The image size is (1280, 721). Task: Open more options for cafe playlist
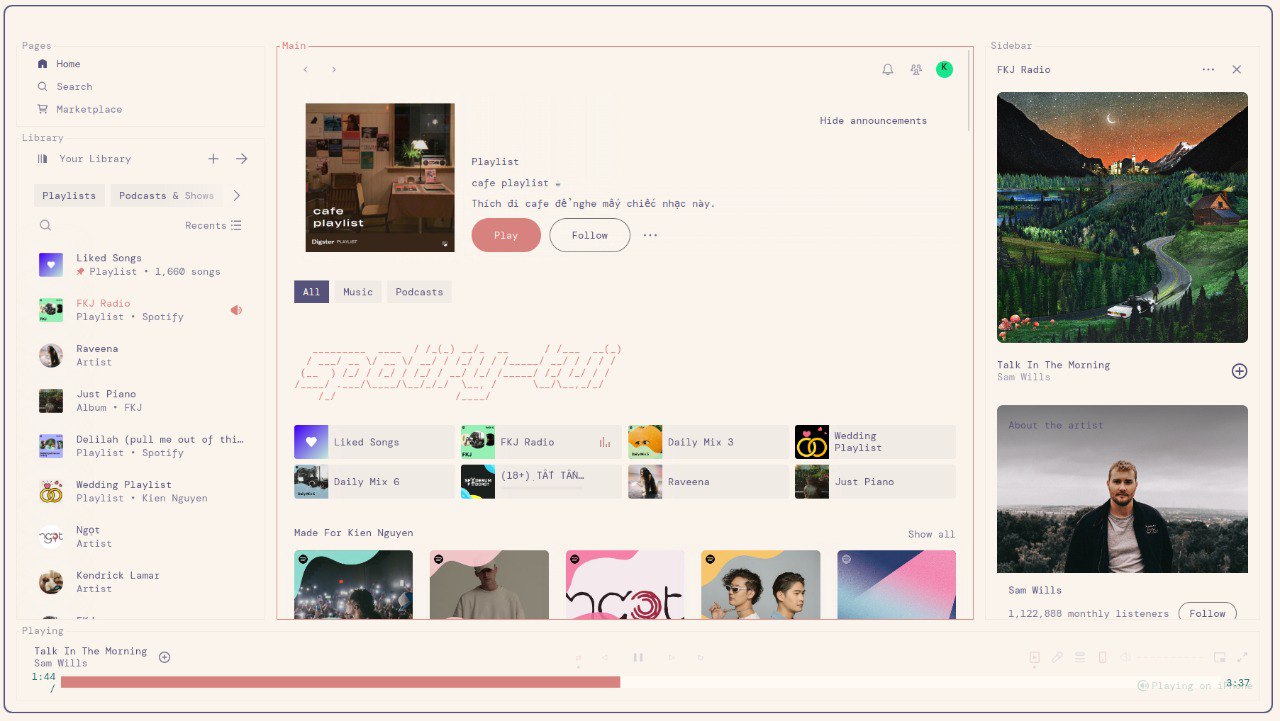[x=651, y=236]
